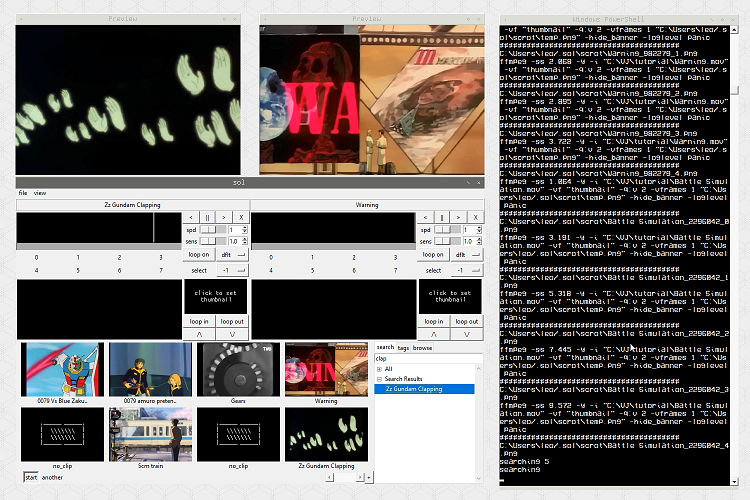Open the view menu in sol window
Image resolution: width=750 pixels, height=500 pixels.
(x=40, y=193)
